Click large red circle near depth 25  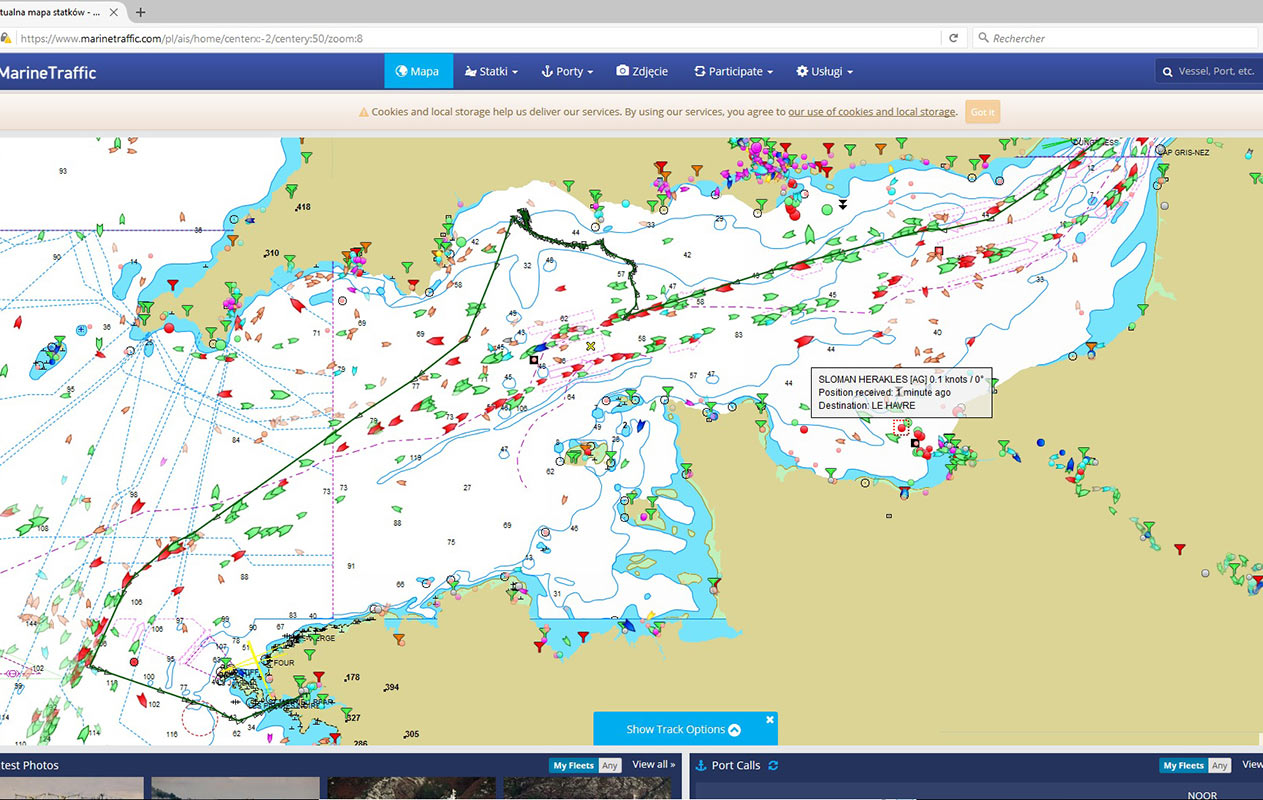tap(169, 327)
